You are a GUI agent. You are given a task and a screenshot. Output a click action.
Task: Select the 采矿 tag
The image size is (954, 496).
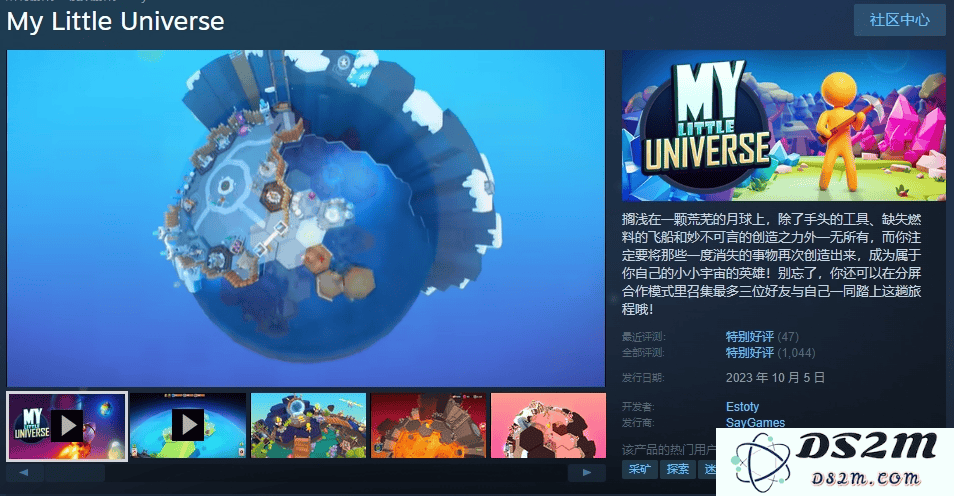pos(639,469)
